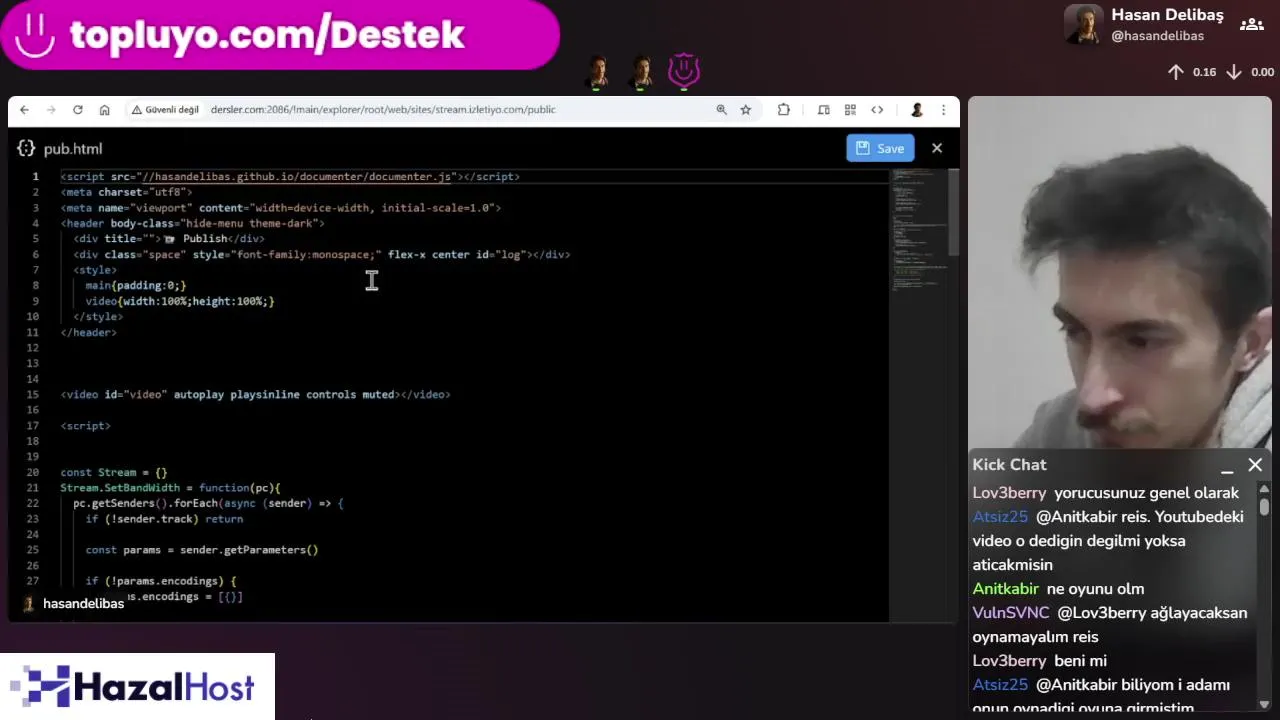Open Hasan Delibaş profile avatar
The width and height of the screenshot is (1280, 720).
click(x=1084, y=25)
